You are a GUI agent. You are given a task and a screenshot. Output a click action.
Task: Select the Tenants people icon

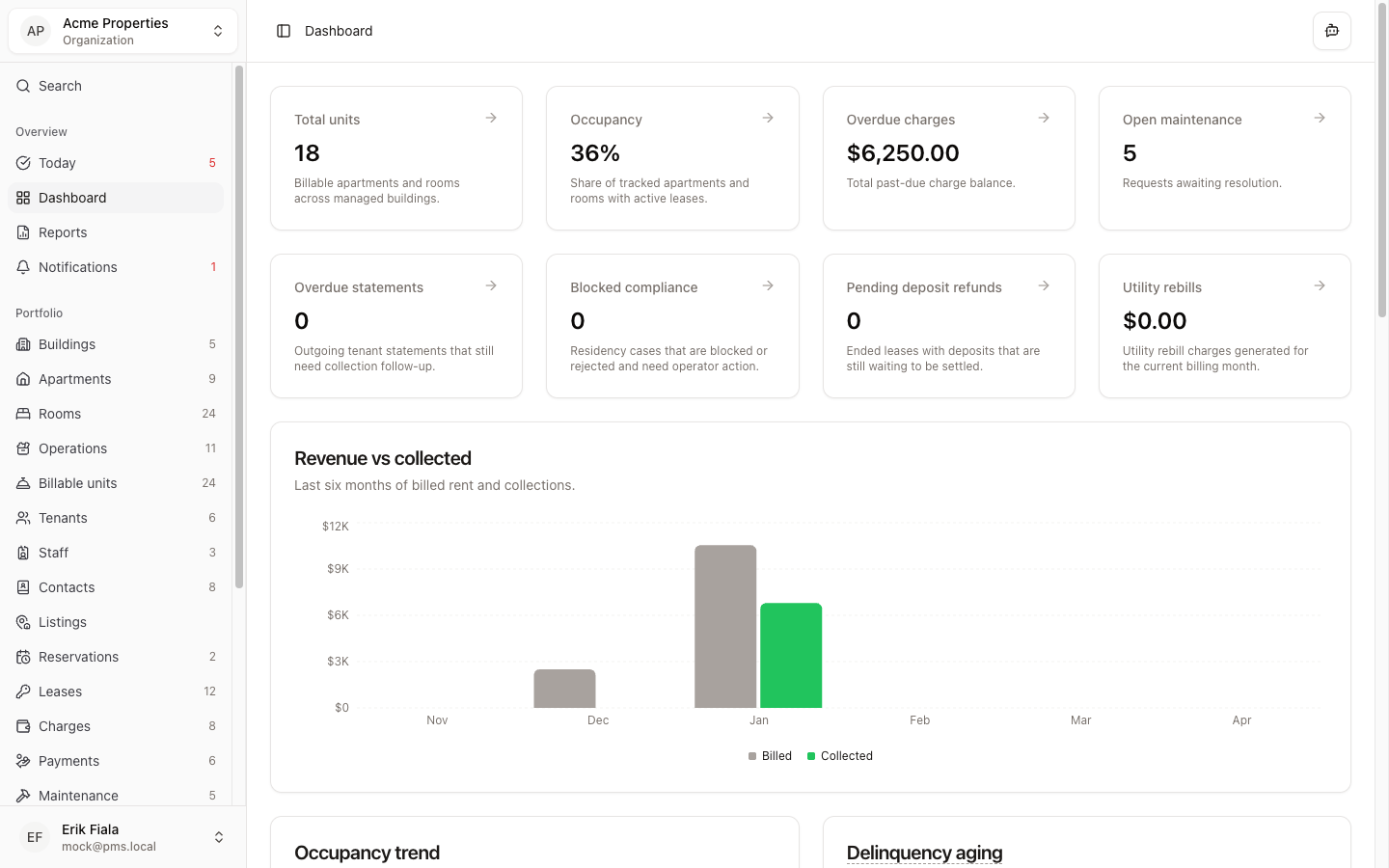pyautogui.click(x=23, y=517)
